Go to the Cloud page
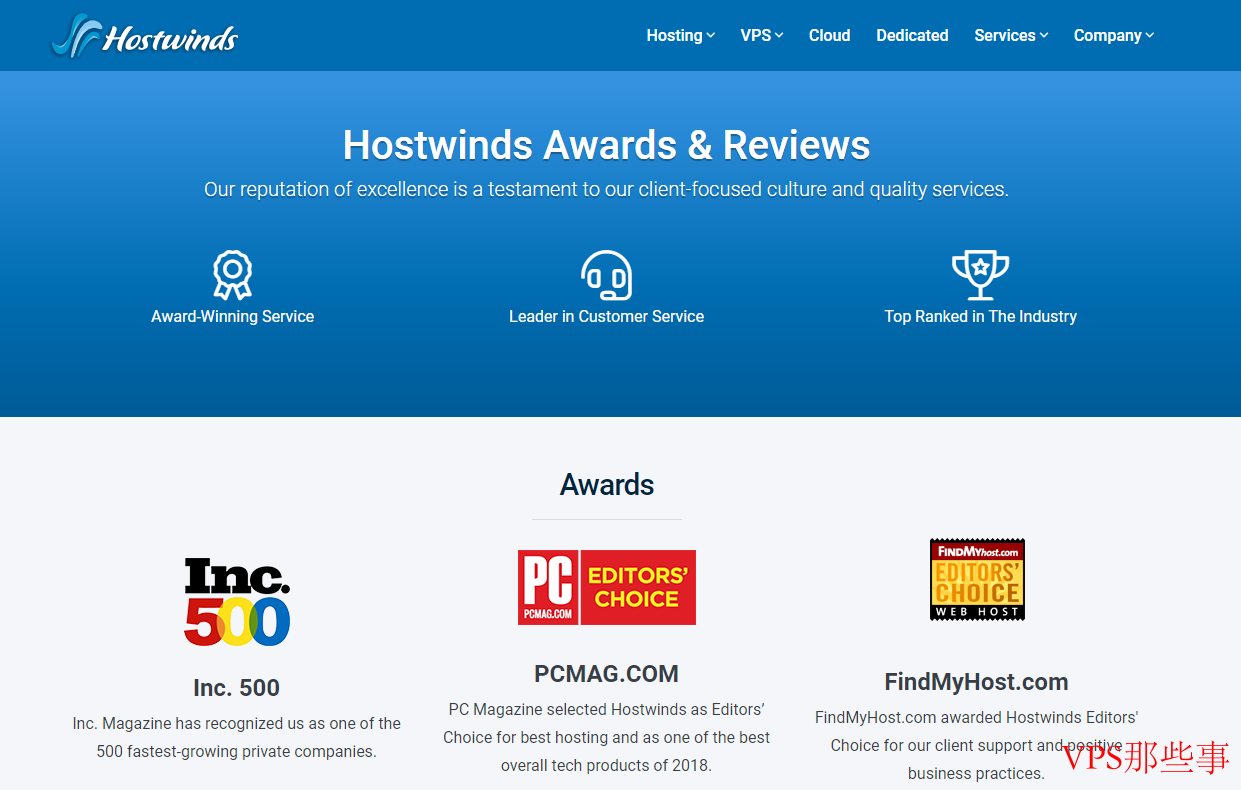Screen dimensions: 1241x790 (829, 35)
